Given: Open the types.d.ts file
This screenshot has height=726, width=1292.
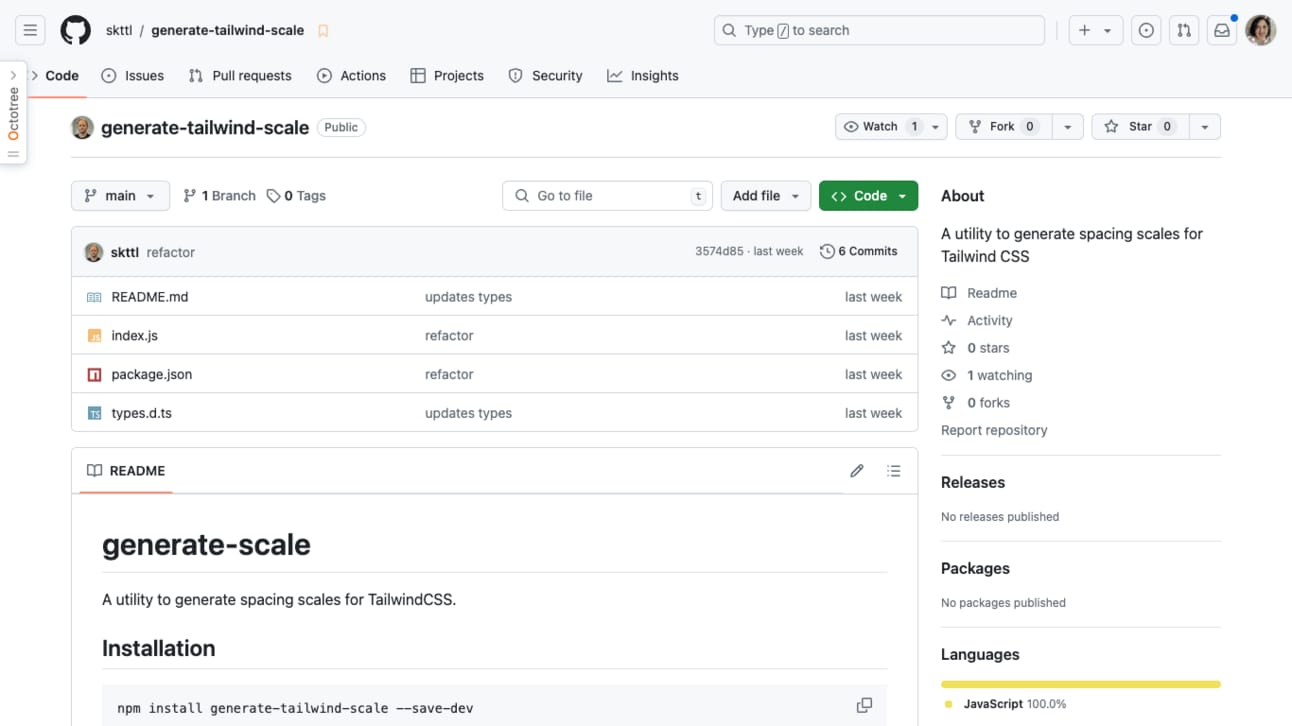Looking at the screenshot, I should (141, 413).
